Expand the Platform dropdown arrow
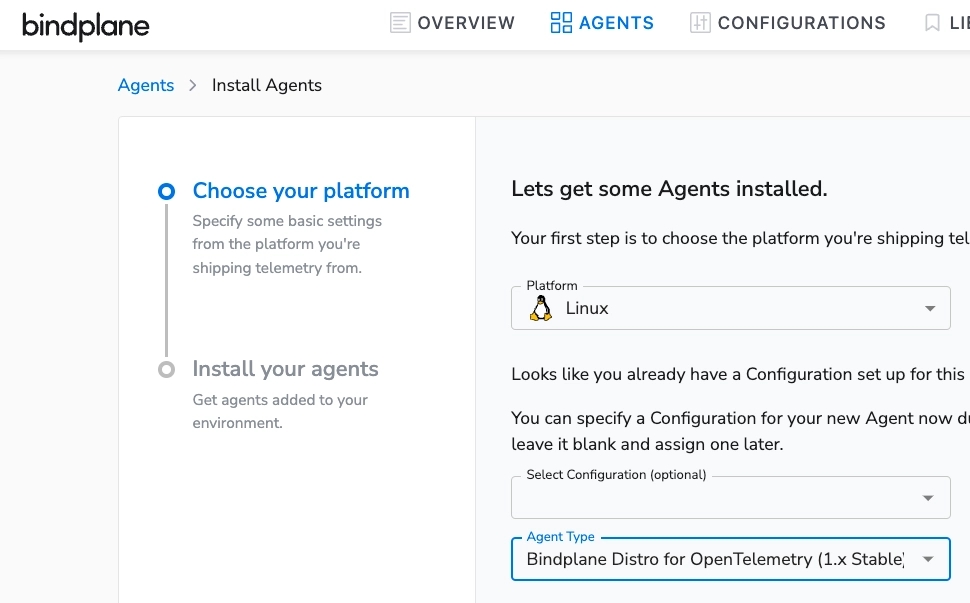This screenshot has width=970, height=603. [x=929, y=308]
